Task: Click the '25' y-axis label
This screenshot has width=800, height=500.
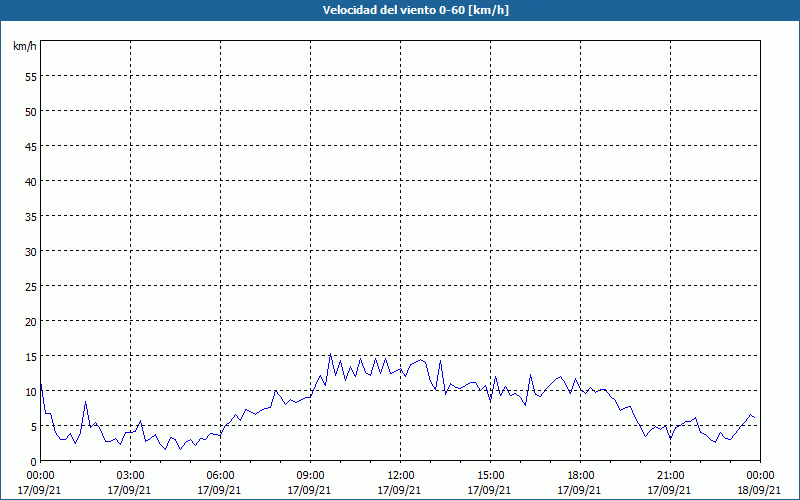Action: [31, 286]
